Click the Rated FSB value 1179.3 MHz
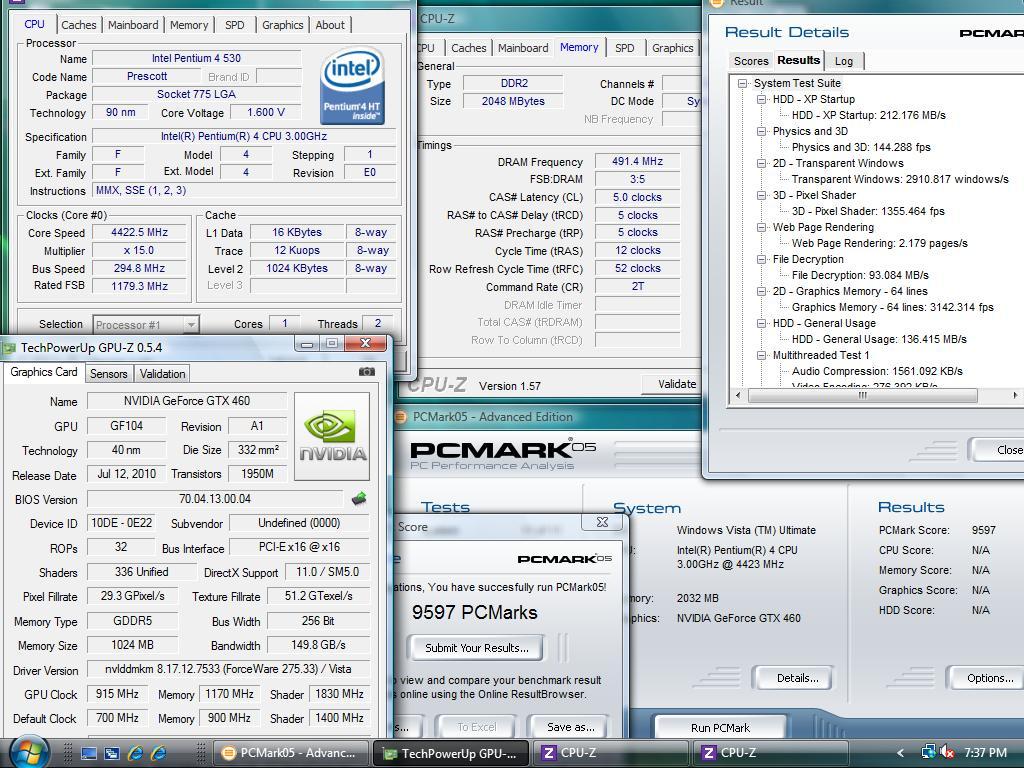This screenshot has height=768, width=1024. click(x=140, y=286)
